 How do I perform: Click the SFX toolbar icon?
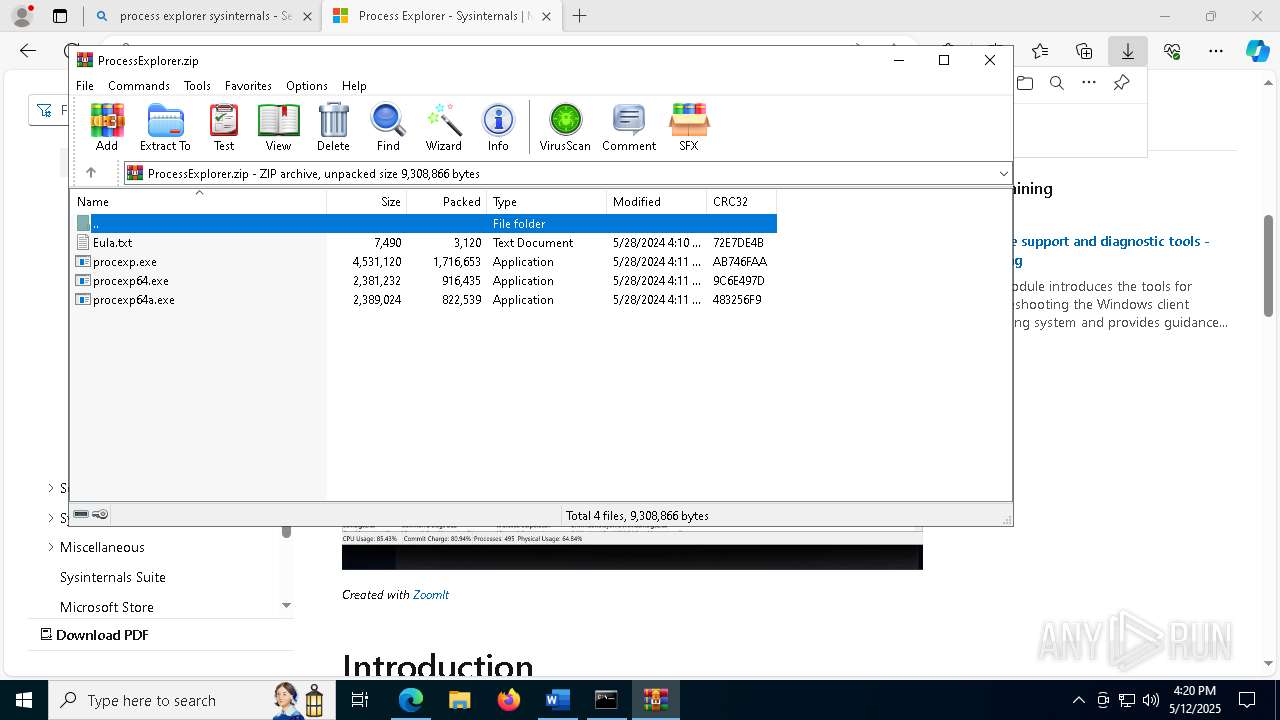tap(689, 127)
